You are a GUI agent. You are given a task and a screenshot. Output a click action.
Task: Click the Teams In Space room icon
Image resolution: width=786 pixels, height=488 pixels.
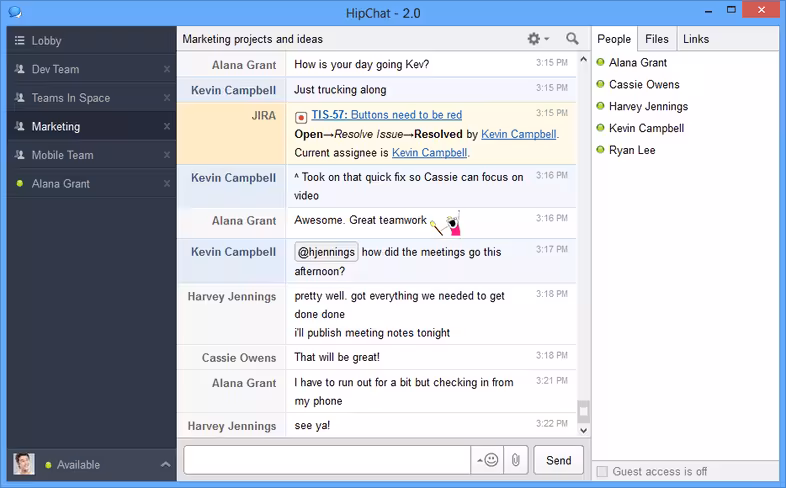[x=20, y=98]
